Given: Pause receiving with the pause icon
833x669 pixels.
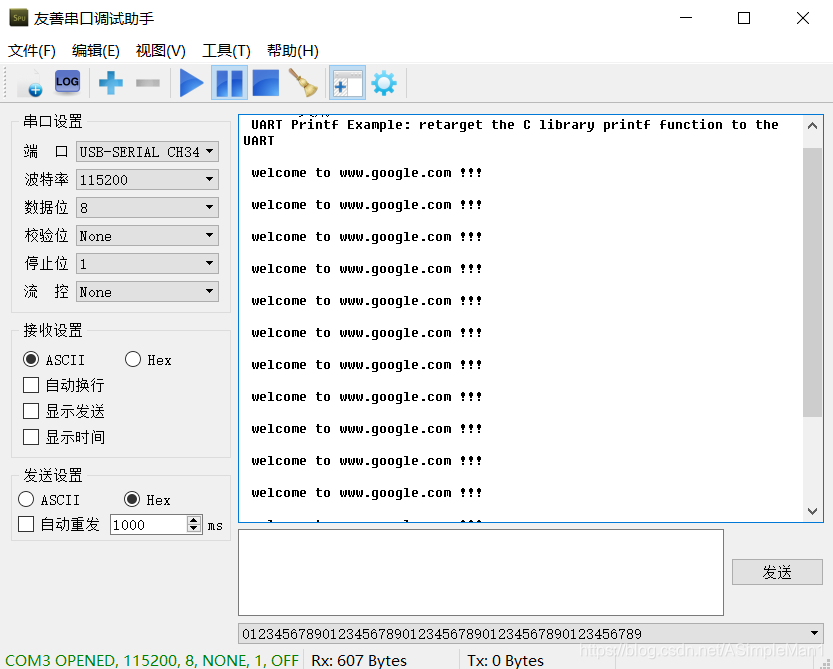Looking at the screenshot, I should pyautogui.click(x=230, y=83).
